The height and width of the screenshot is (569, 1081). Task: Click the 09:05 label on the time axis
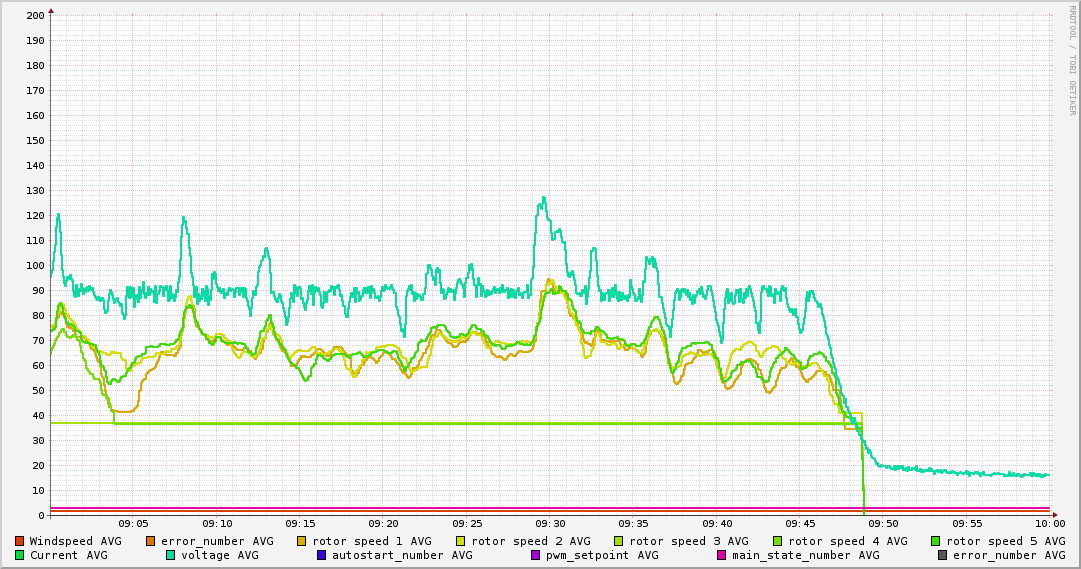tap(133, 523)
